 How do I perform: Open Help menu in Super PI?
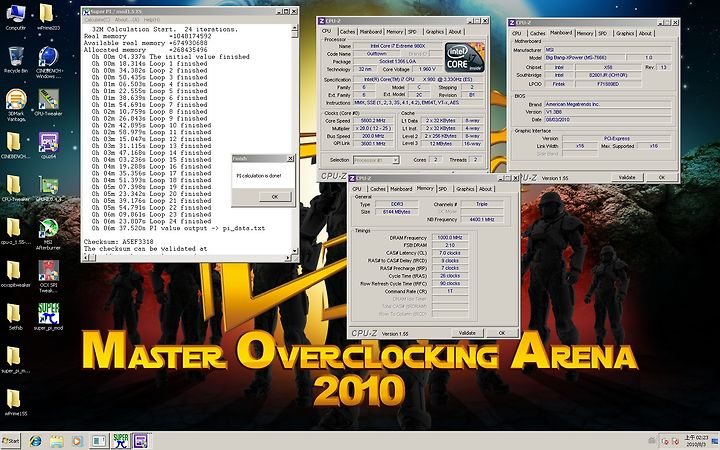click(152, 20)
